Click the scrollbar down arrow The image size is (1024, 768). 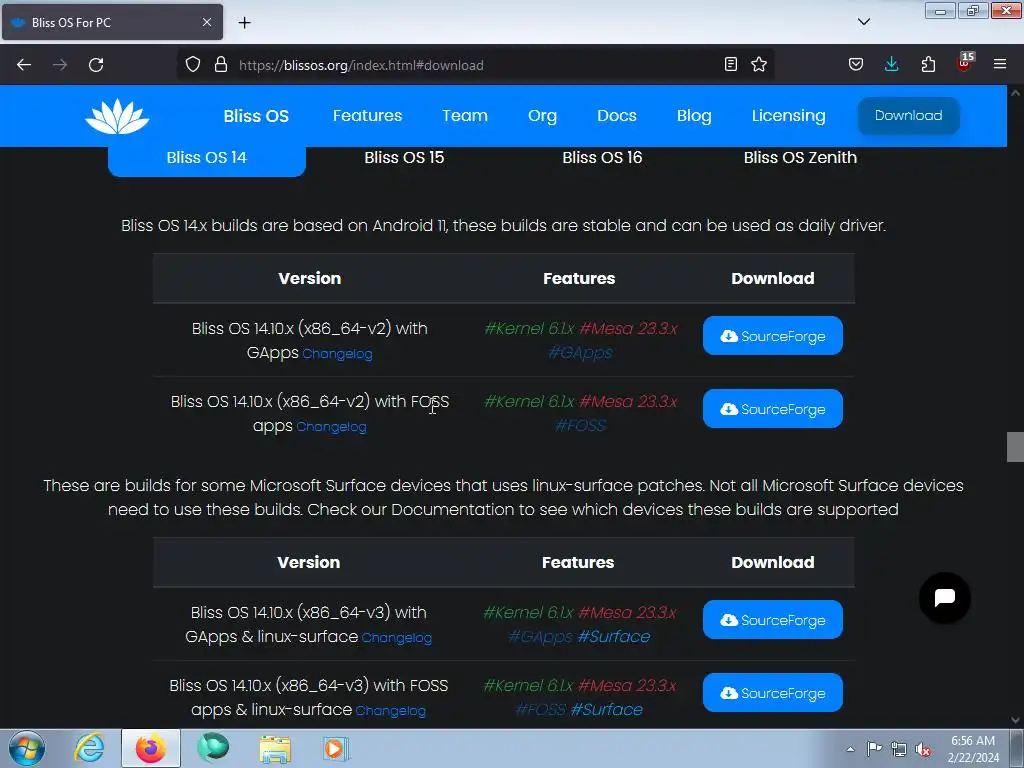click(x=1015, y=720)
